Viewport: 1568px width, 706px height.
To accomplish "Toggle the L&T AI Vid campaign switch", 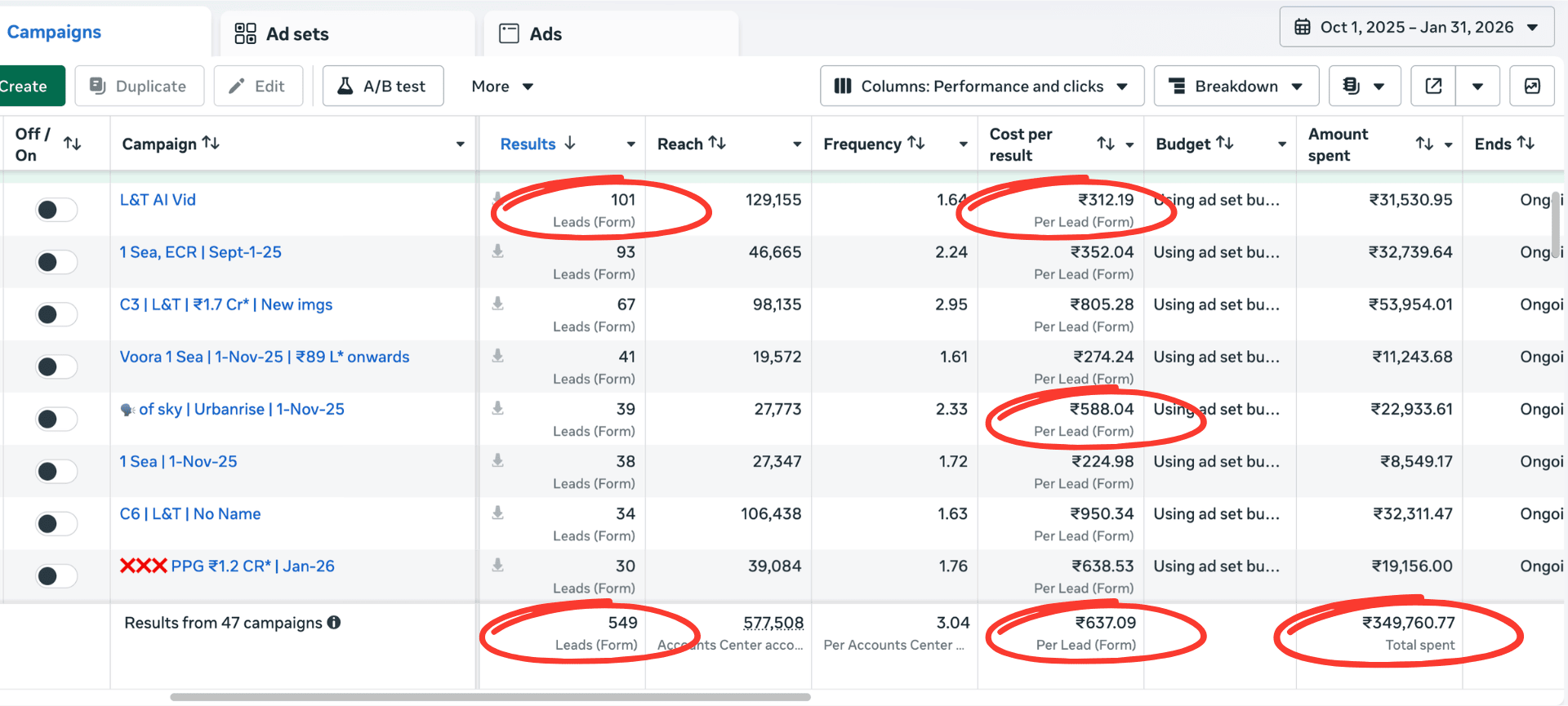I will tap(56, 210).
